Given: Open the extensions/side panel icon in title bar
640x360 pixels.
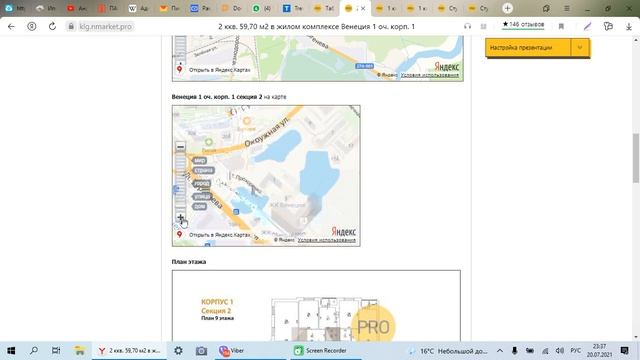Looking at the screenshot, I should point(546,8).
